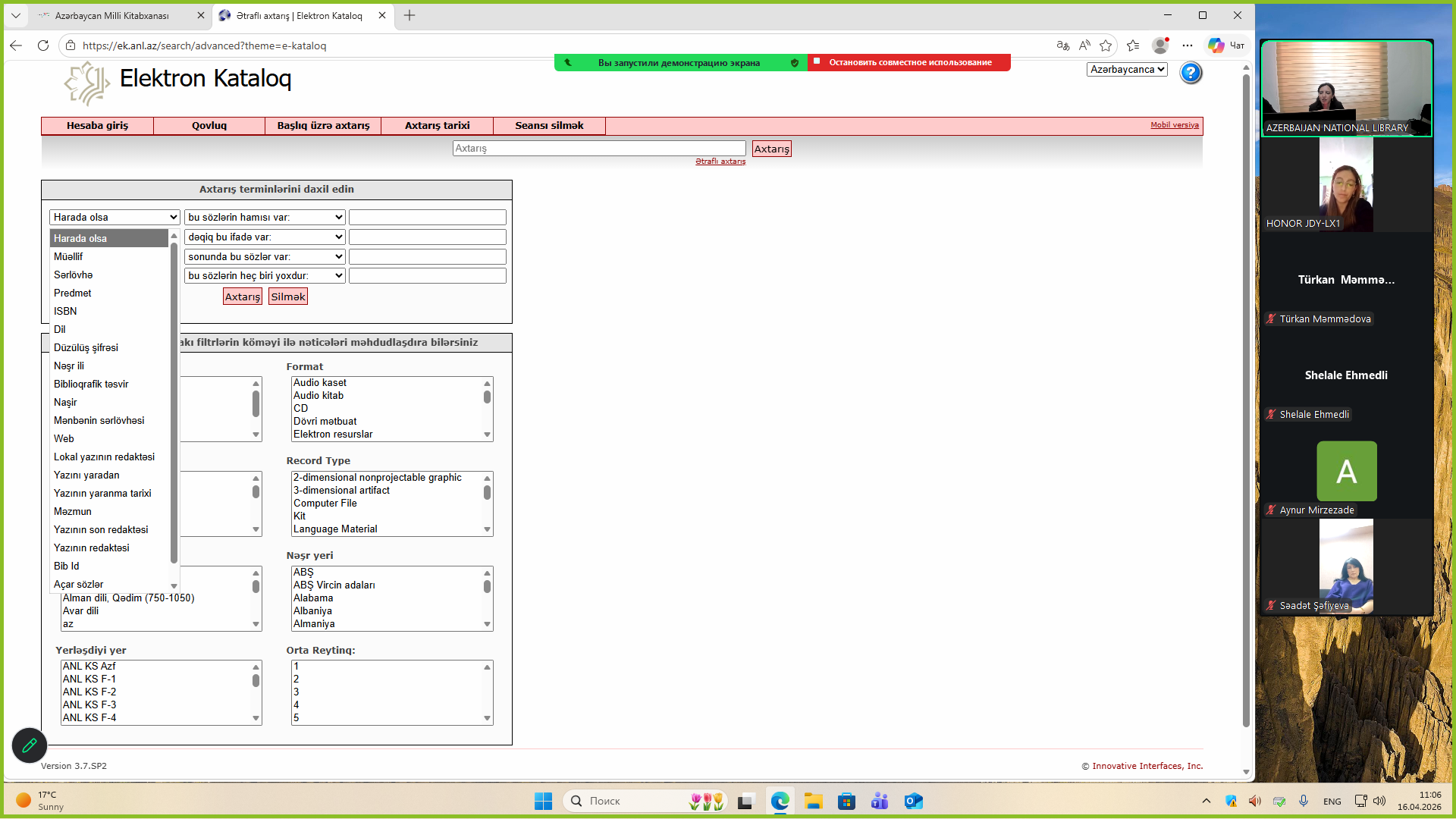The height and width of the screenshot is (819, 1456).
Task: Open the 'bu sözlərin heç biri yoxdur' dropdown
Action: pos(265,276)
